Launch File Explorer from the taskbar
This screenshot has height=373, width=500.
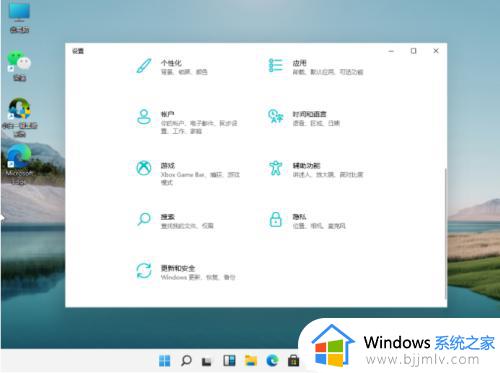pos(251,360)
